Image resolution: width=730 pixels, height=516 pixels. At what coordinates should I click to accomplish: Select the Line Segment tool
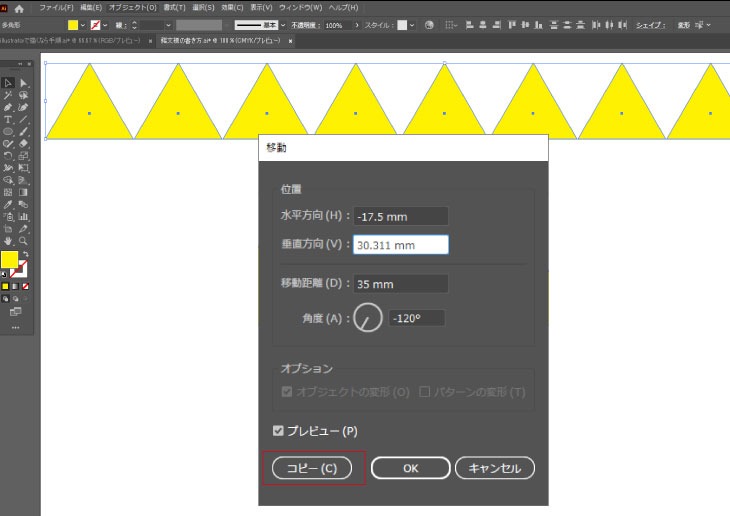pyautogui.click(x=23, y=119)
